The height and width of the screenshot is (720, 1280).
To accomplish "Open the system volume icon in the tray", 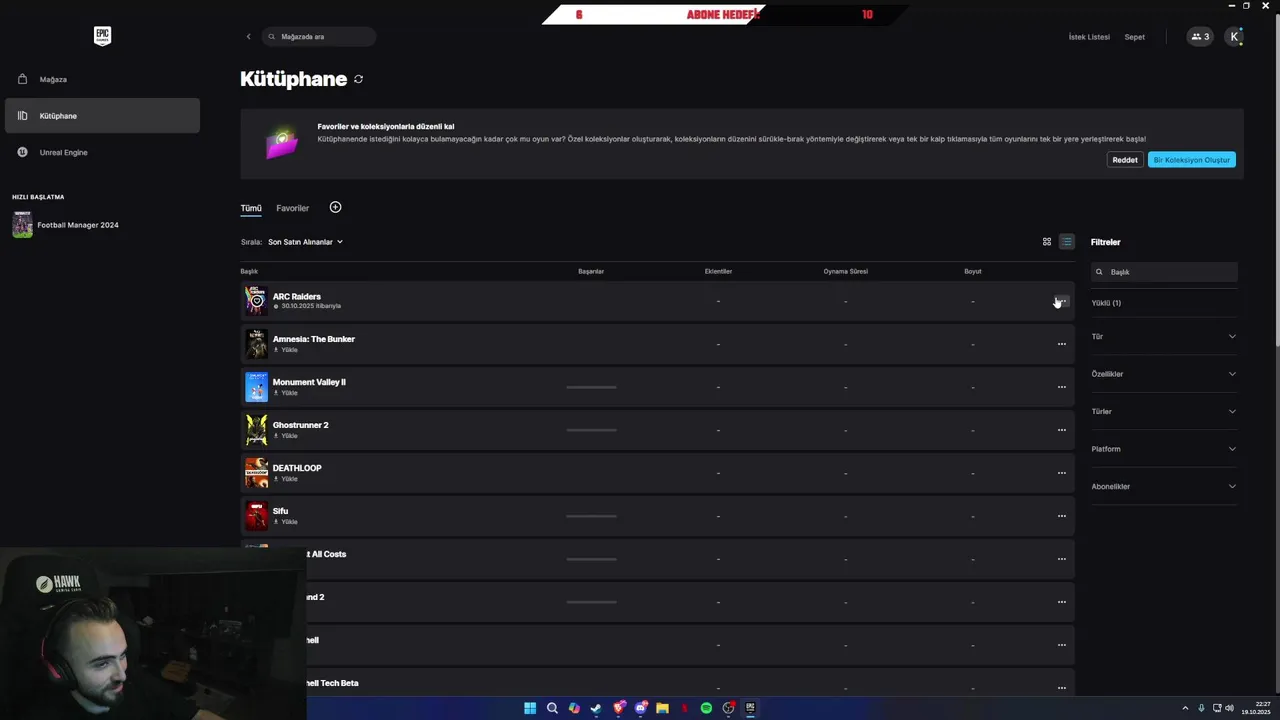I will (1229, 708).
